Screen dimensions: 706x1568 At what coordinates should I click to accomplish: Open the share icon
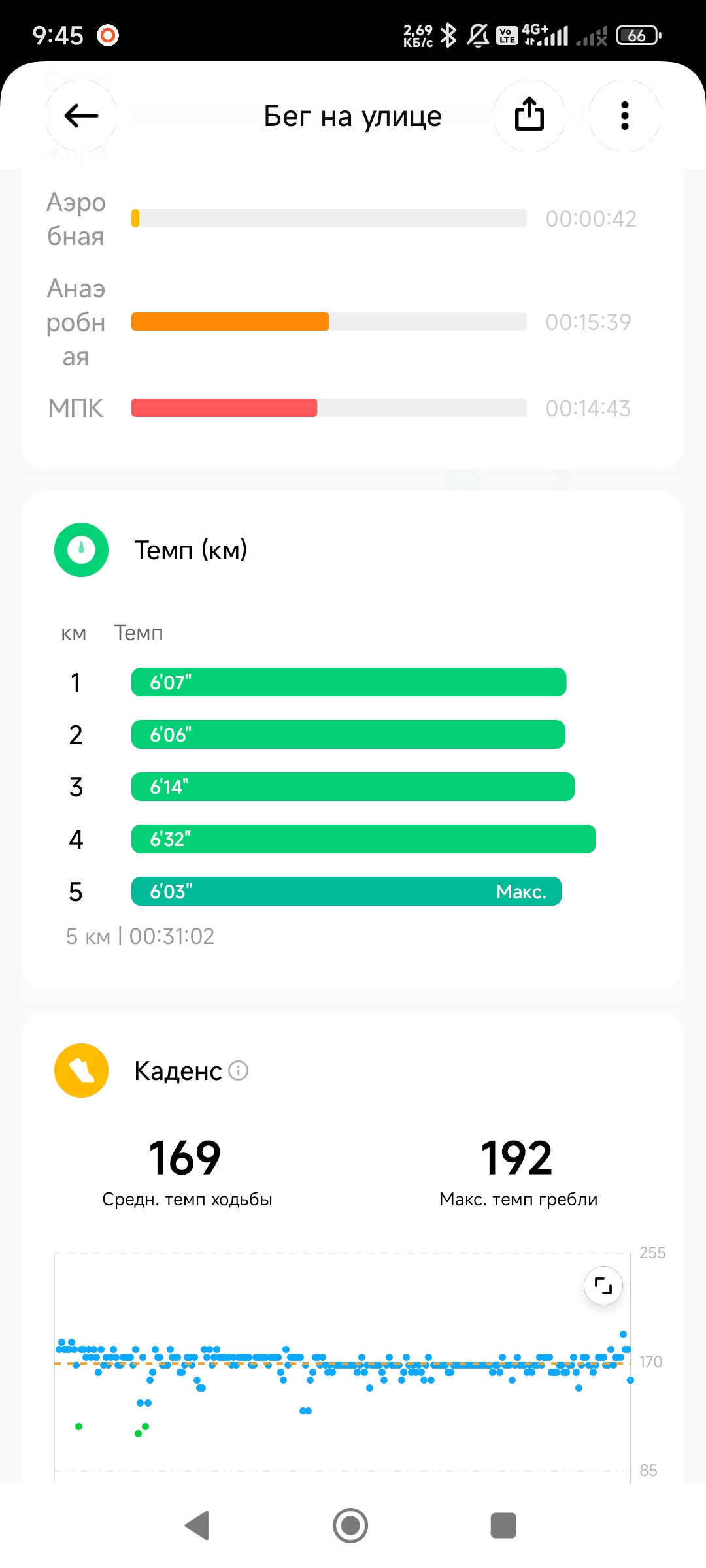(x=529, y=116)
